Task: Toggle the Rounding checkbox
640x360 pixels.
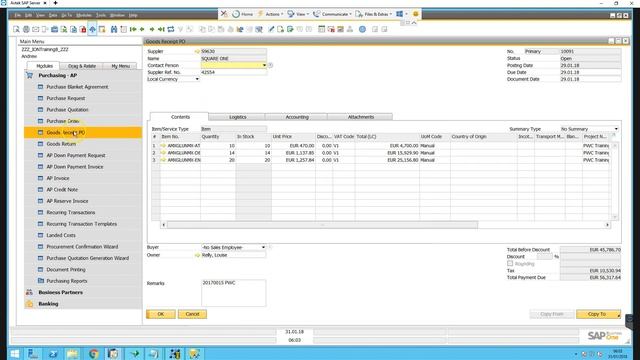Action: click(510, 264)
